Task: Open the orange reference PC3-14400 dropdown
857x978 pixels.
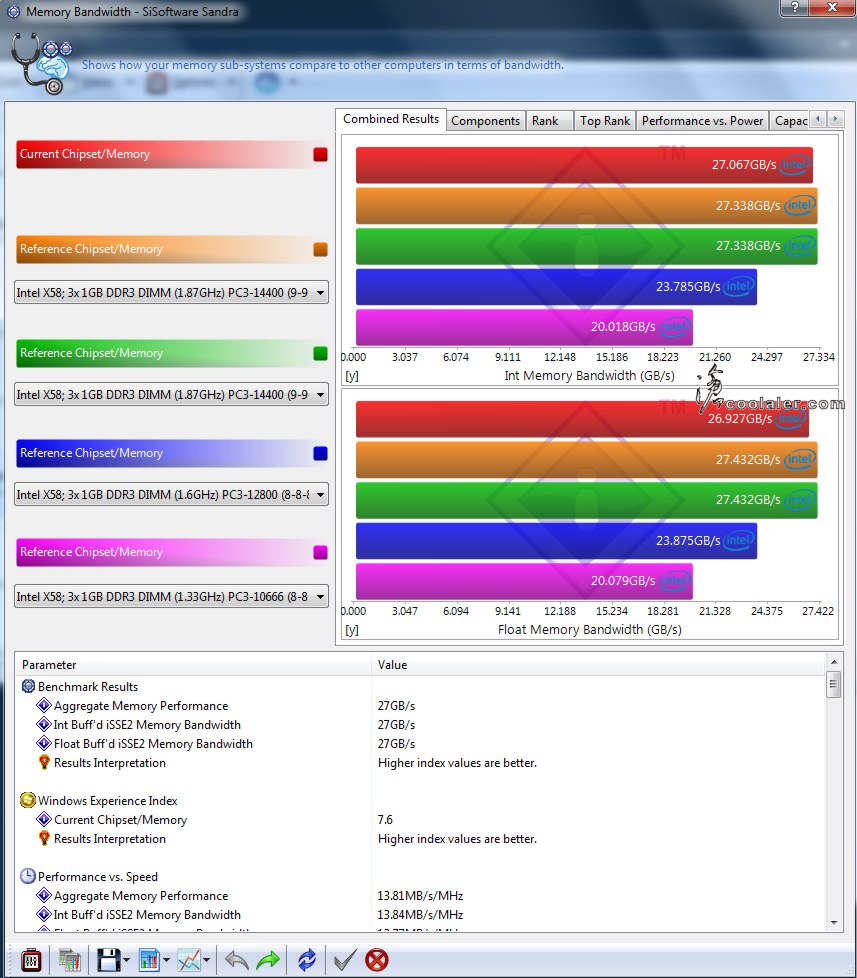Action: pyautogui.click(x=171, y=293)
